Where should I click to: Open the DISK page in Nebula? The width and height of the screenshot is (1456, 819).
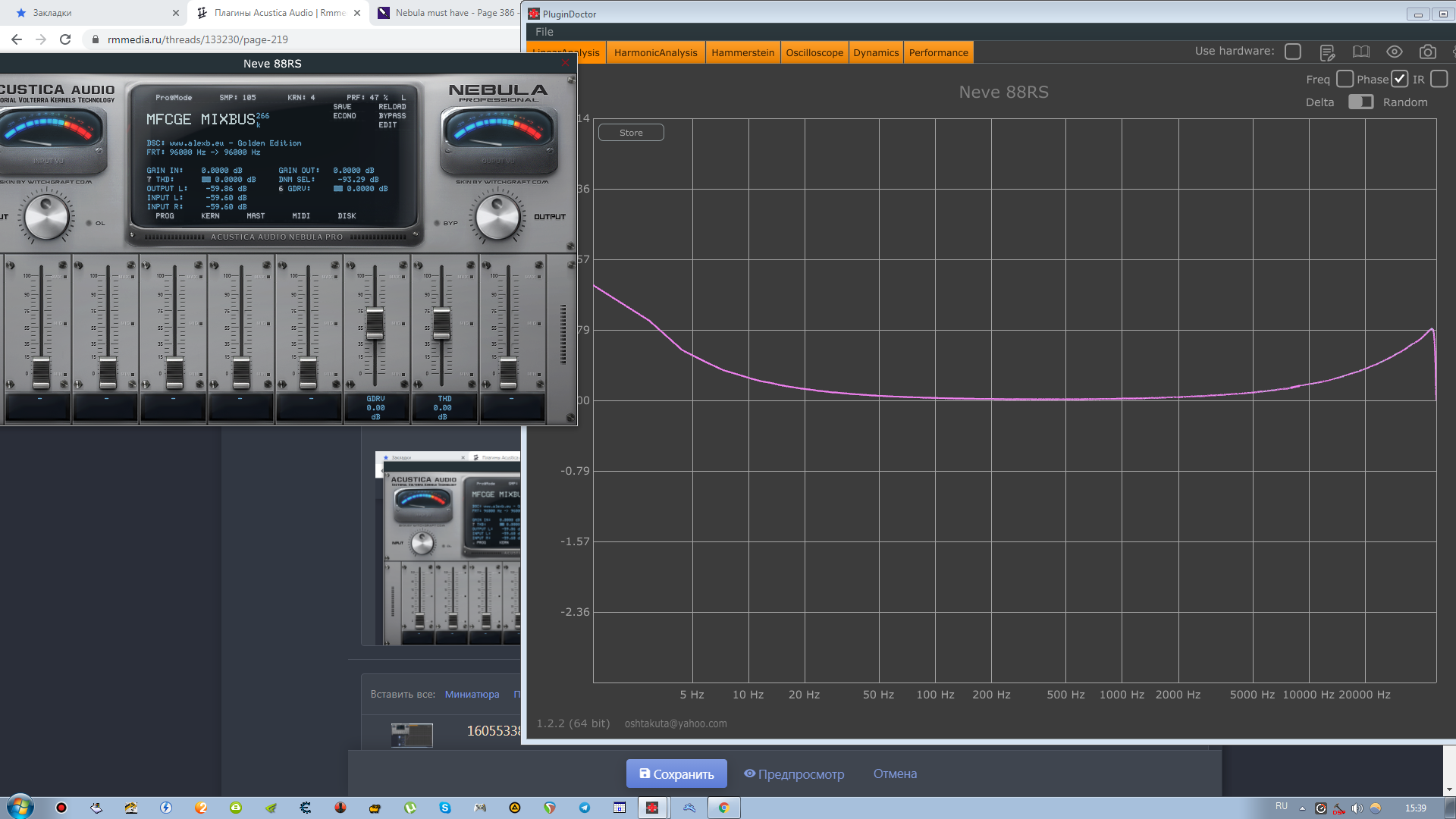click(347, 216)
